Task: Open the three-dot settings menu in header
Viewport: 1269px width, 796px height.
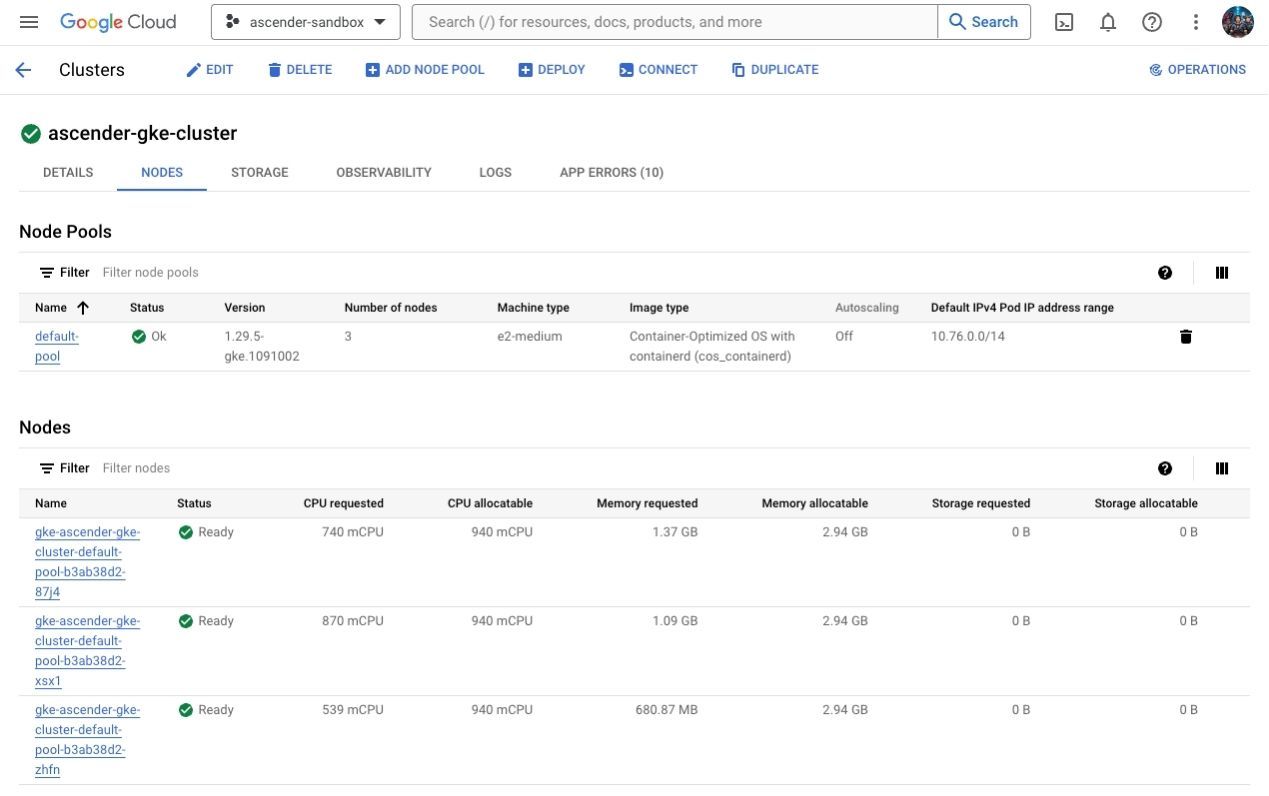Action: click(1195, 22)
